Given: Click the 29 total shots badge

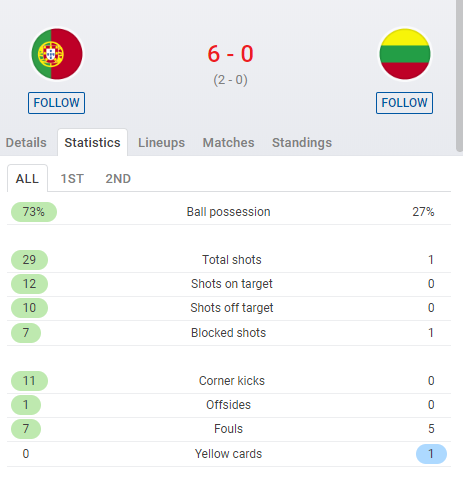Looking at the screenshot, I should point(29,260).
